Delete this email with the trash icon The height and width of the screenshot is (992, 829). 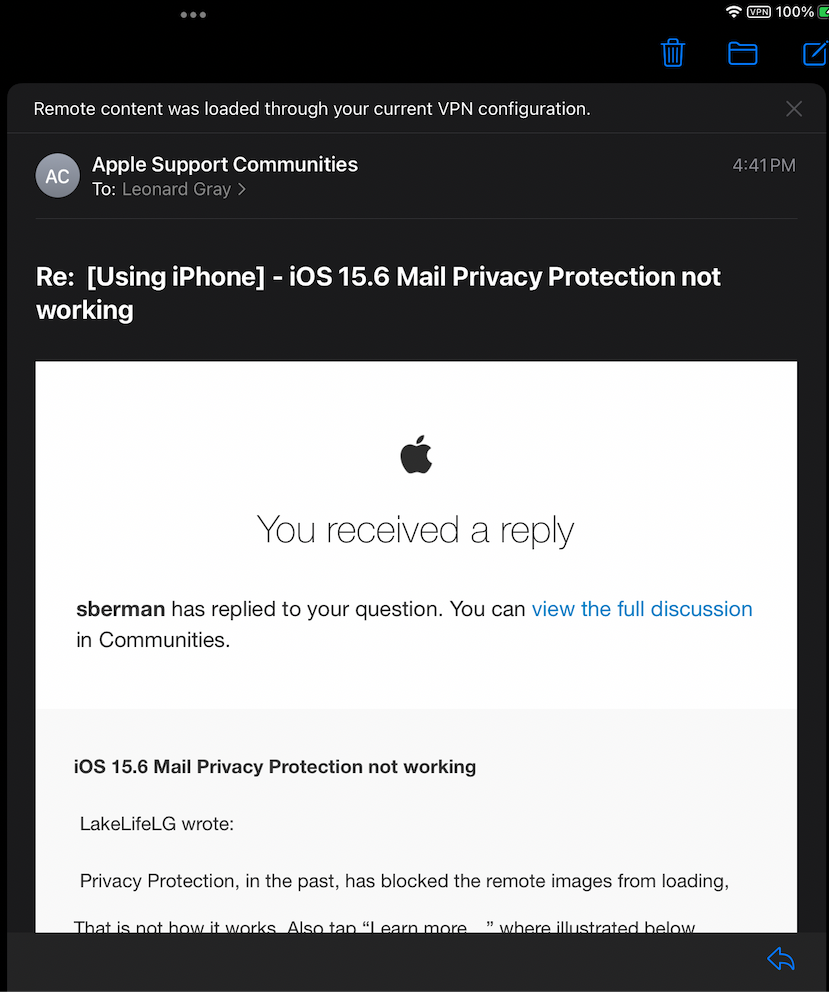[x=673, y=53]
